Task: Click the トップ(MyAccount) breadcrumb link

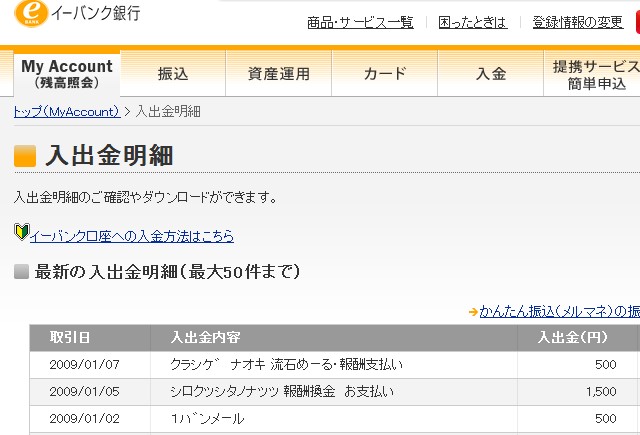Action: (x=67, y=111)
